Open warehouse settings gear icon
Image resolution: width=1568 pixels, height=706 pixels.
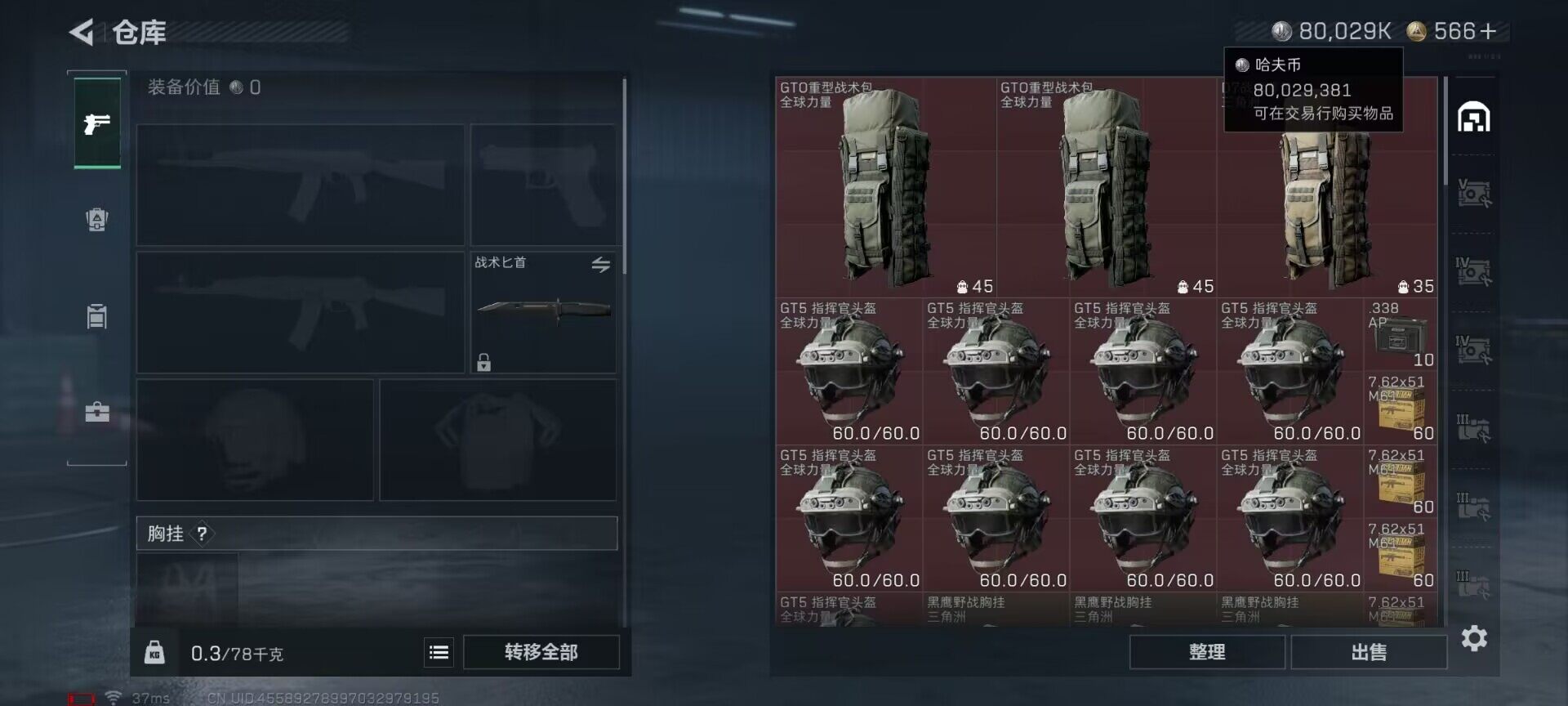pyautogui.click(x=1474, y=638)
